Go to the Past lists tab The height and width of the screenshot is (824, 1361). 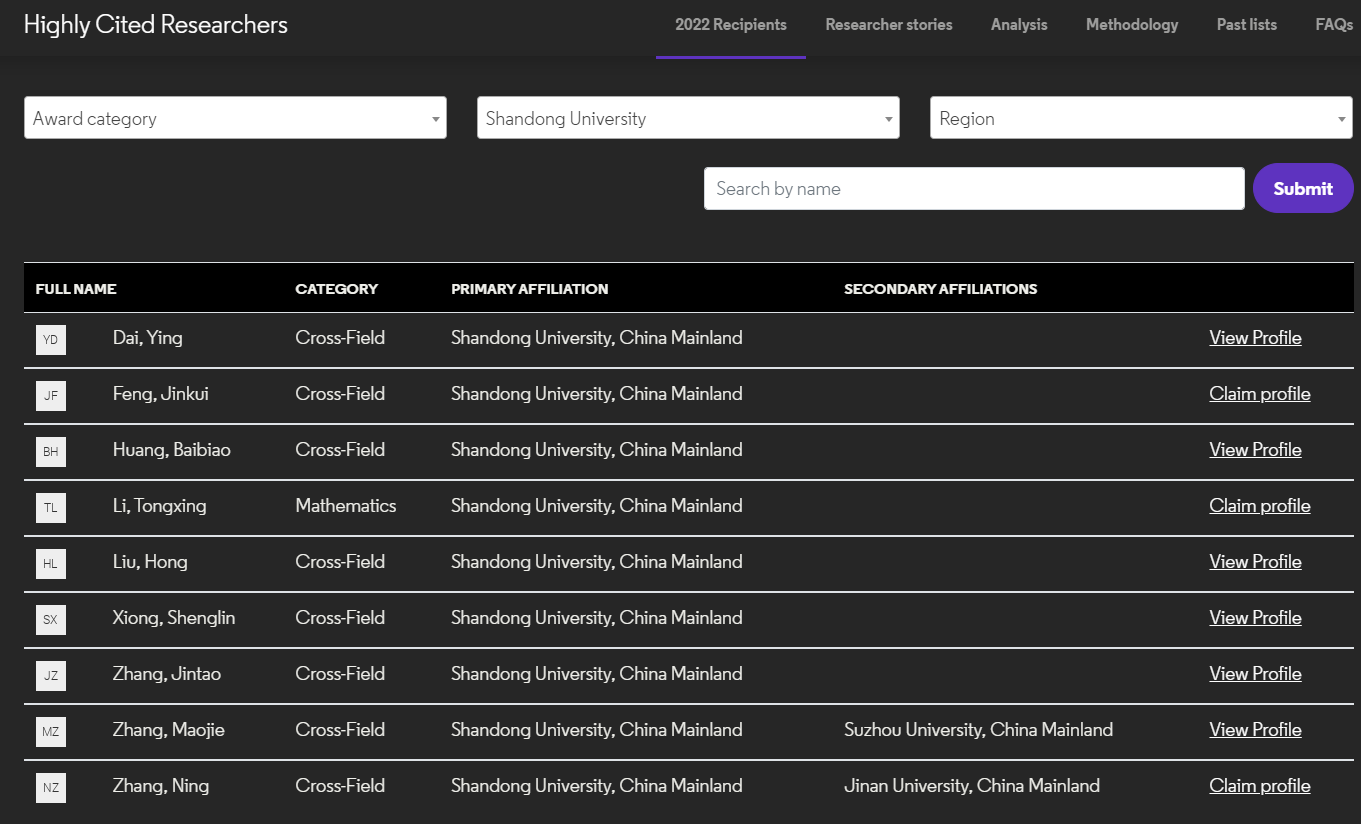coord(1246,25)
